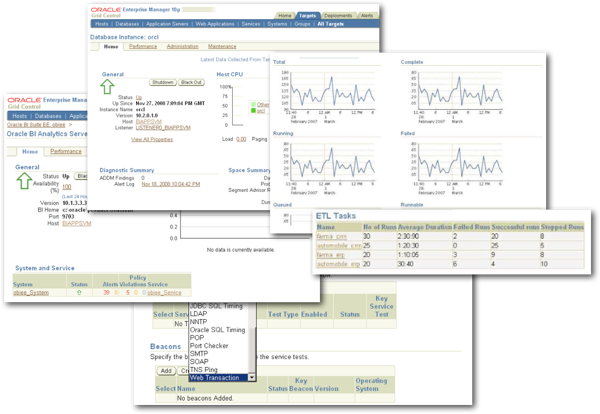Click the Shutdown button
The image size is (600, 414).
click(163, 82)
